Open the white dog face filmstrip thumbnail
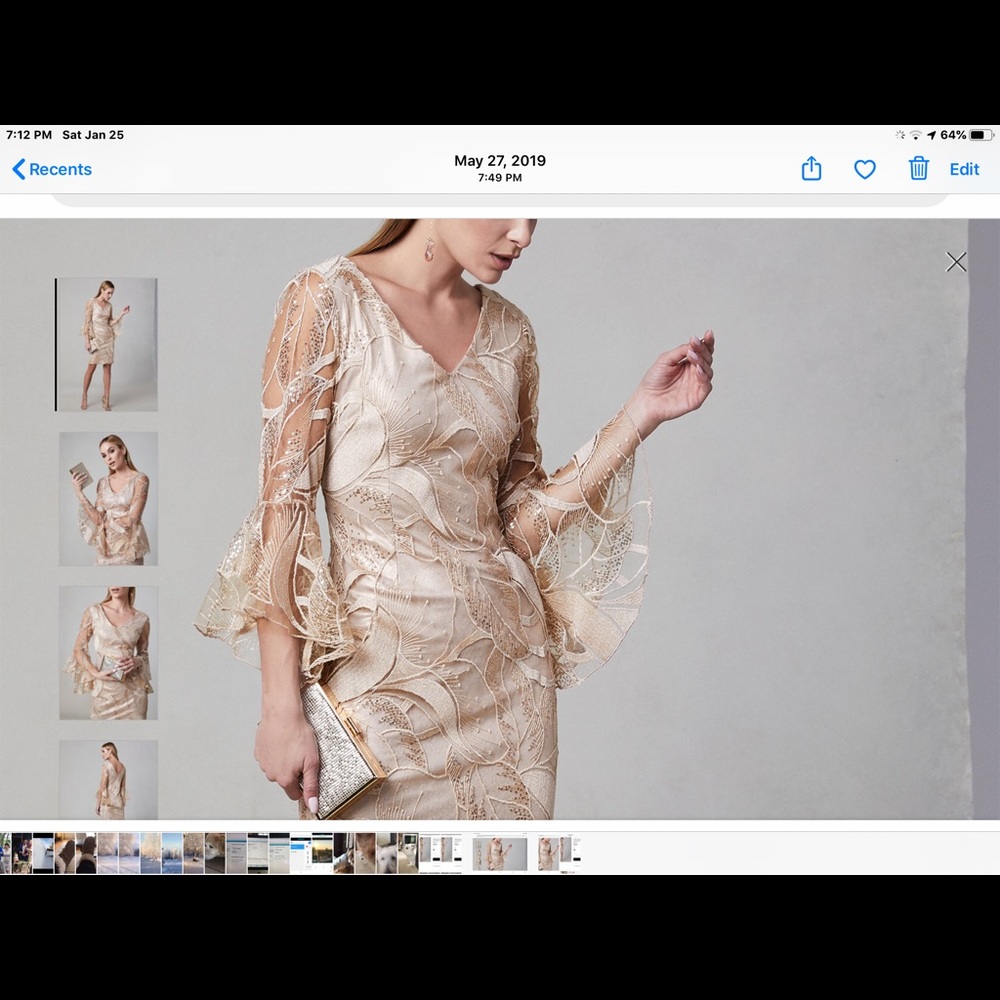 tap(386, 853)
